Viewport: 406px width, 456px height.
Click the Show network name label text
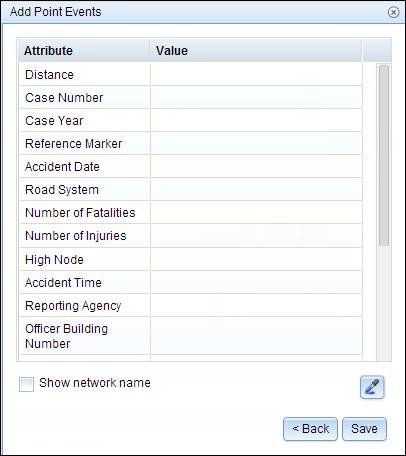[x=95, y=383]
